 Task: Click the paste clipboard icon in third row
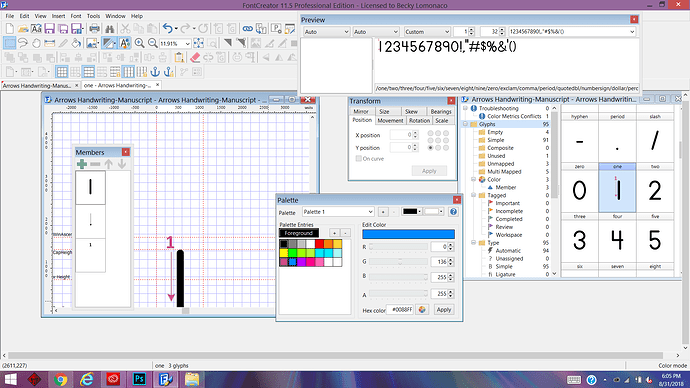point(179,58)
